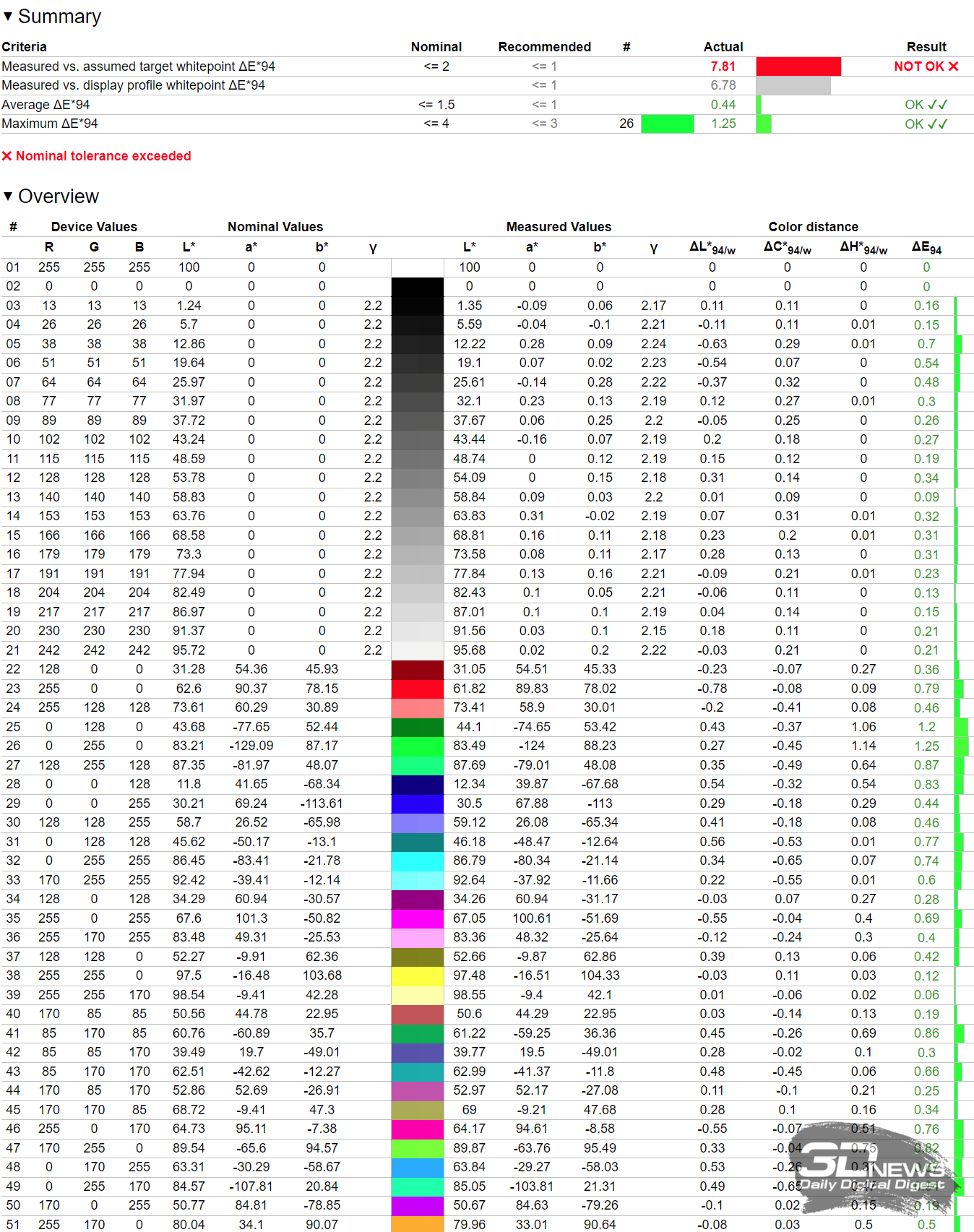Click the bright green swatch in row 26
This screenshot has height=1232, width=974.
point(418,746)
